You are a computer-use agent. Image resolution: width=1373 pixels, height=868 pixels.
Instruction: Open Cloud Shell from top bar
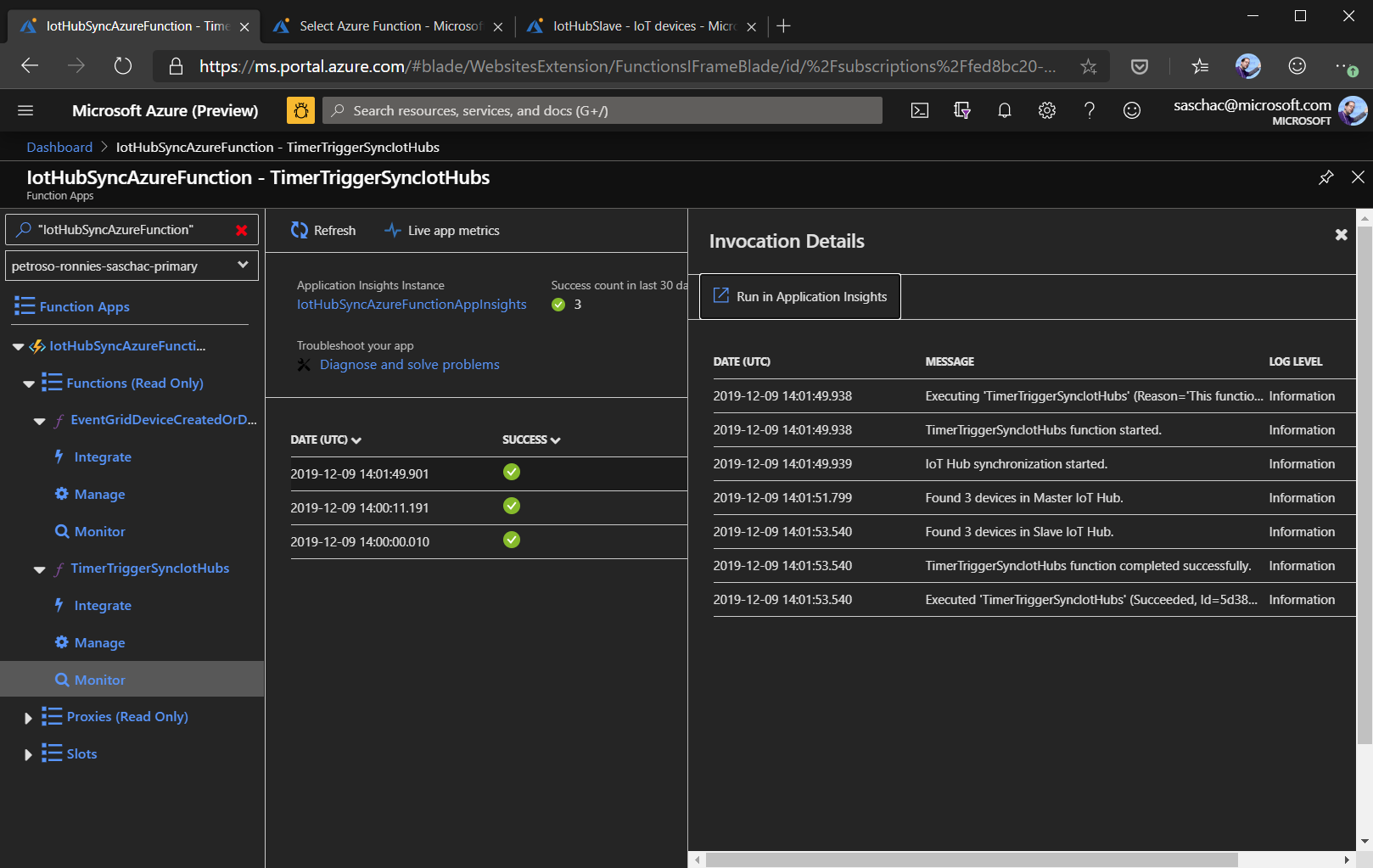920,110
